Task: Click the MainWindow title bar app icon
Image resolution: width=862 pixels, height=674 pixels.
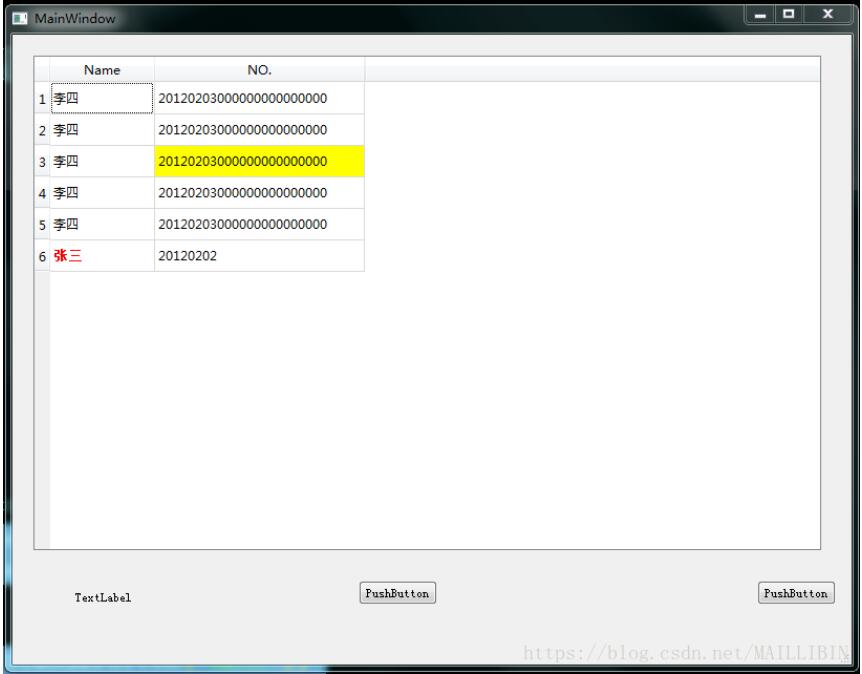Action: click(x=20, y=19)
